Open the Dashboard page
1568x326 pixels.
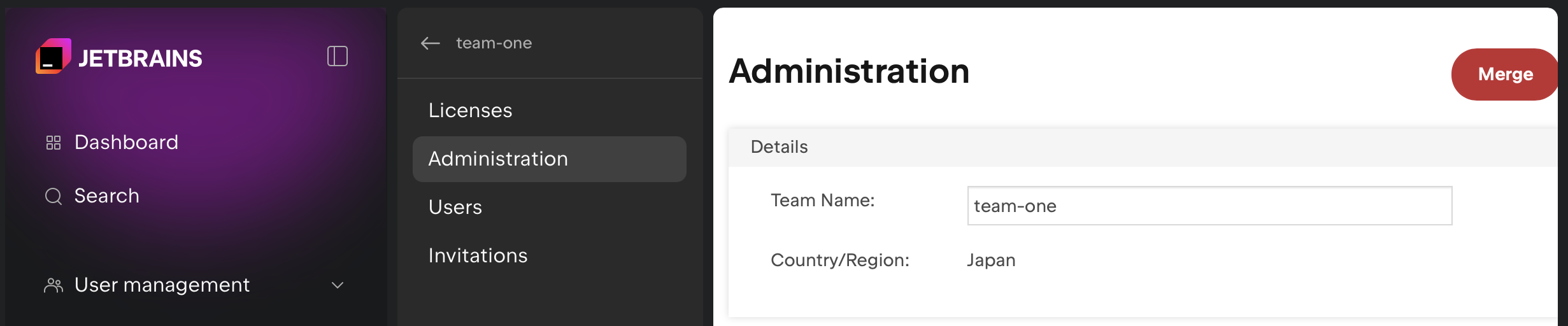tap(126, 143)
